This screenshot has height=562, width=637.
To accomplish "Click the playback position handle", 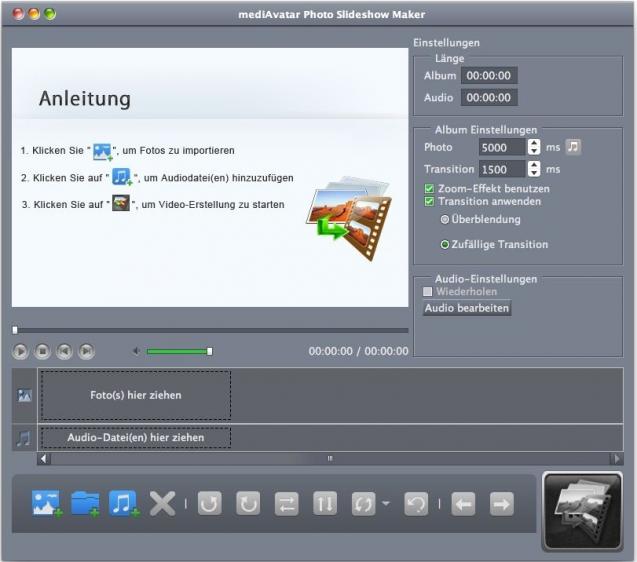I will coord(15,330).
